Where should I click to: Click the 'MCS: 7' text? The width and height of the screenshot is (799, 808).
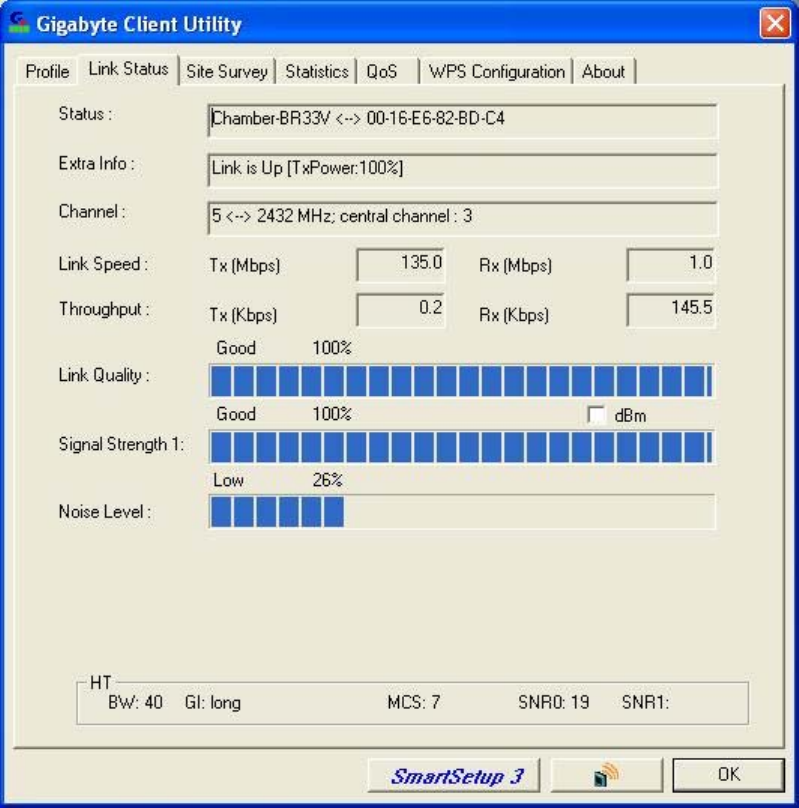414,702
